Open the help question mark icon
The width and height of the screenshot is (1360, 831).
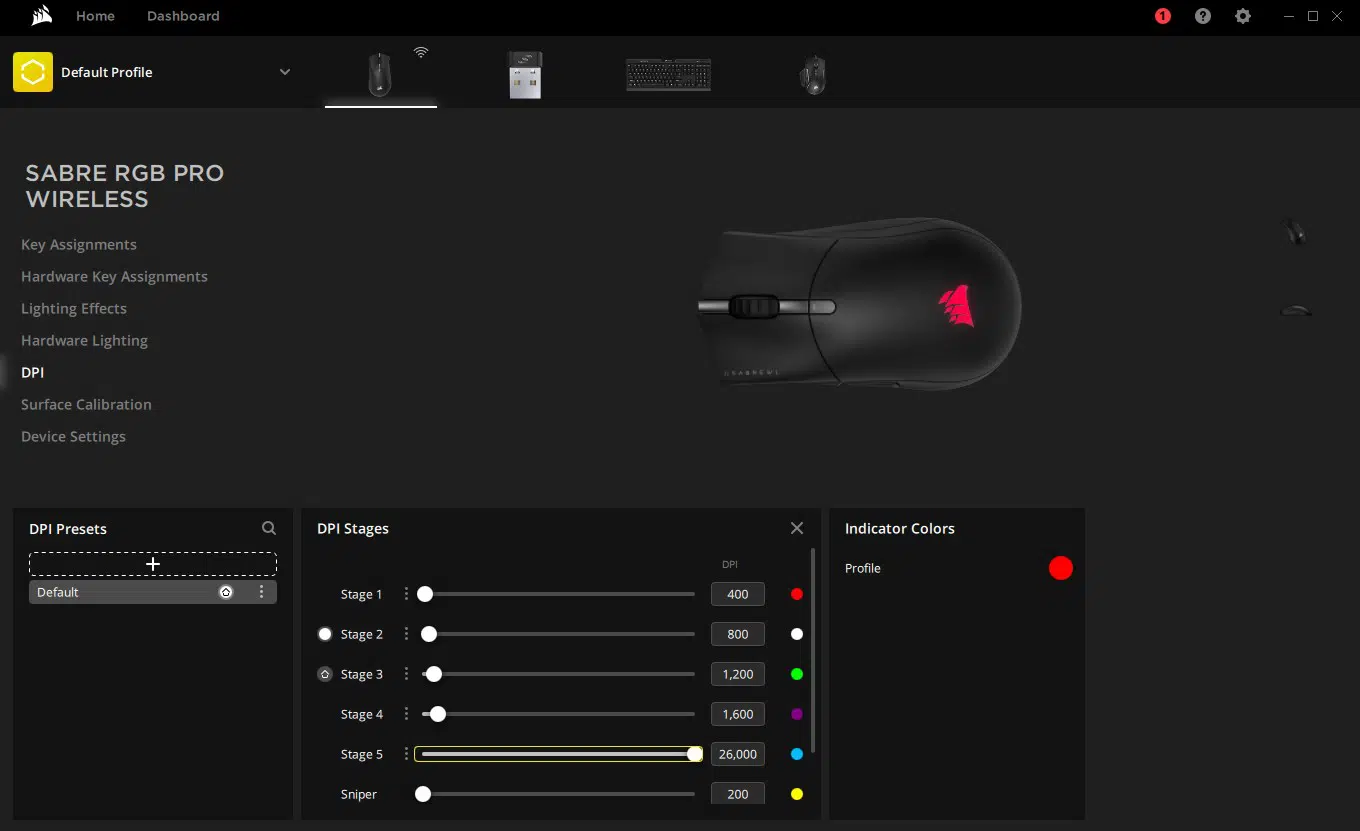[1203, 16]
